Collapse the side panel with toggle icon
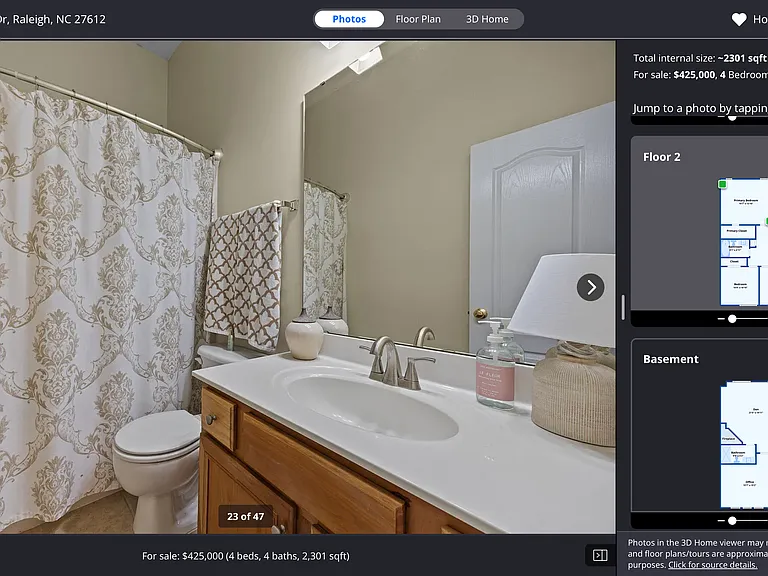768x576 pixels. click(x=600, y=555)
